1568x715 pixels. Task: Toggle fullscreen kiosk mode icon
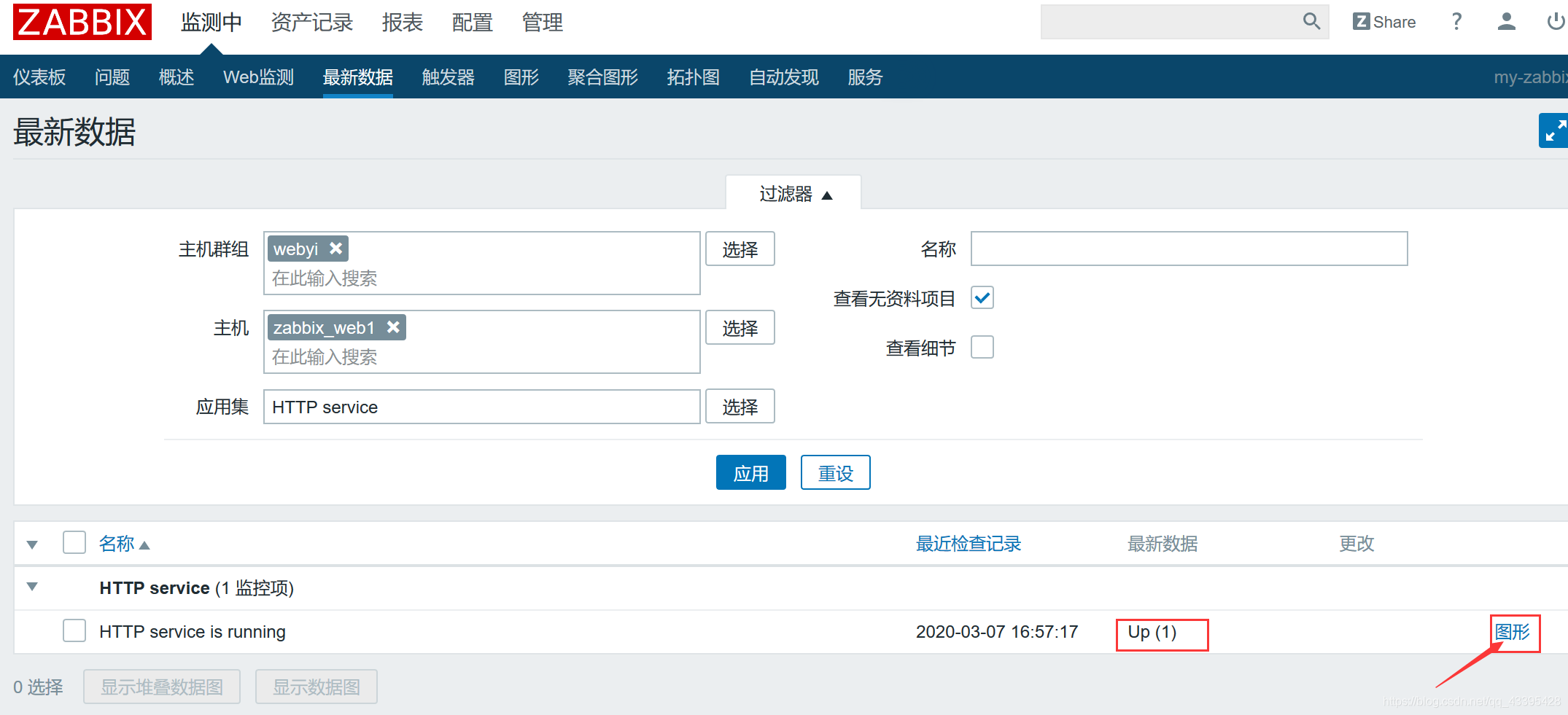pos(1554,130)
